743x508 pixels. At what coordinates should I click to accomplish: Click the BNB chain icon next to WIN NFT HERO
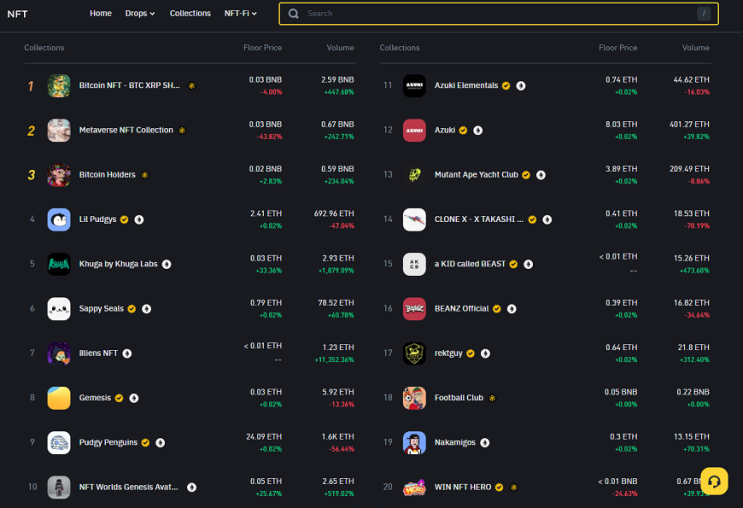(x=514, y=487)
